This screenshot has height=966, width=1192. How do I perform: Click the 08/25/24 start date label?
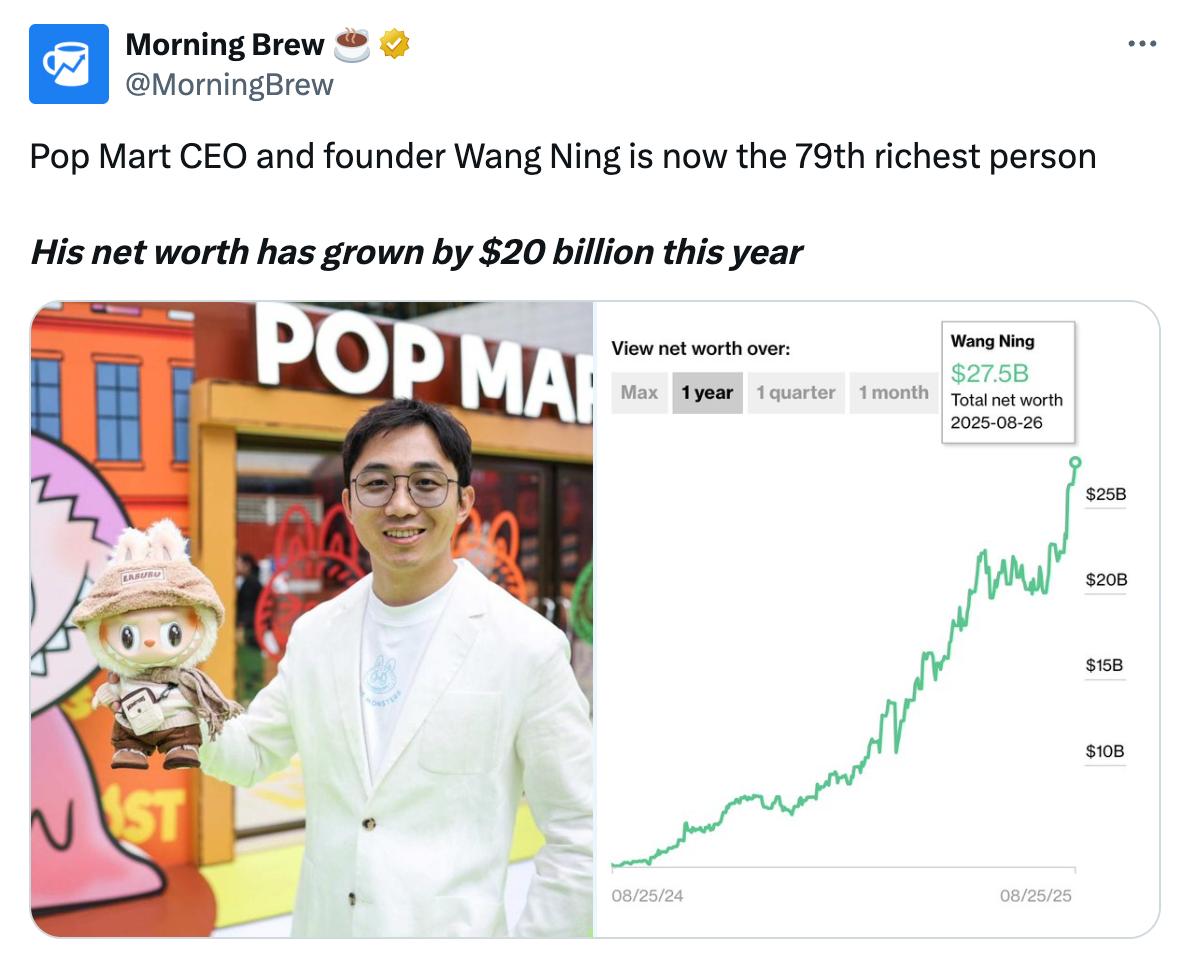coord(647,896)
